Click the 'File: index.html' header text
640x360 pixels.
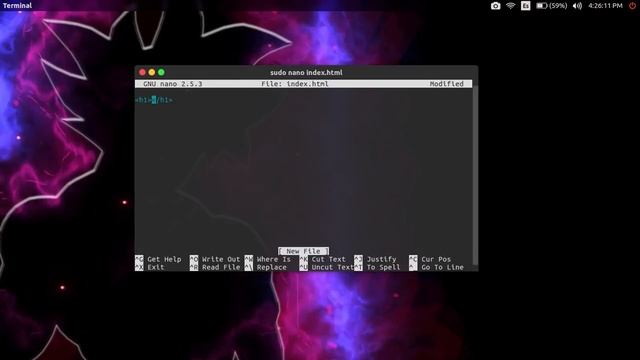[x=295, y=84]
